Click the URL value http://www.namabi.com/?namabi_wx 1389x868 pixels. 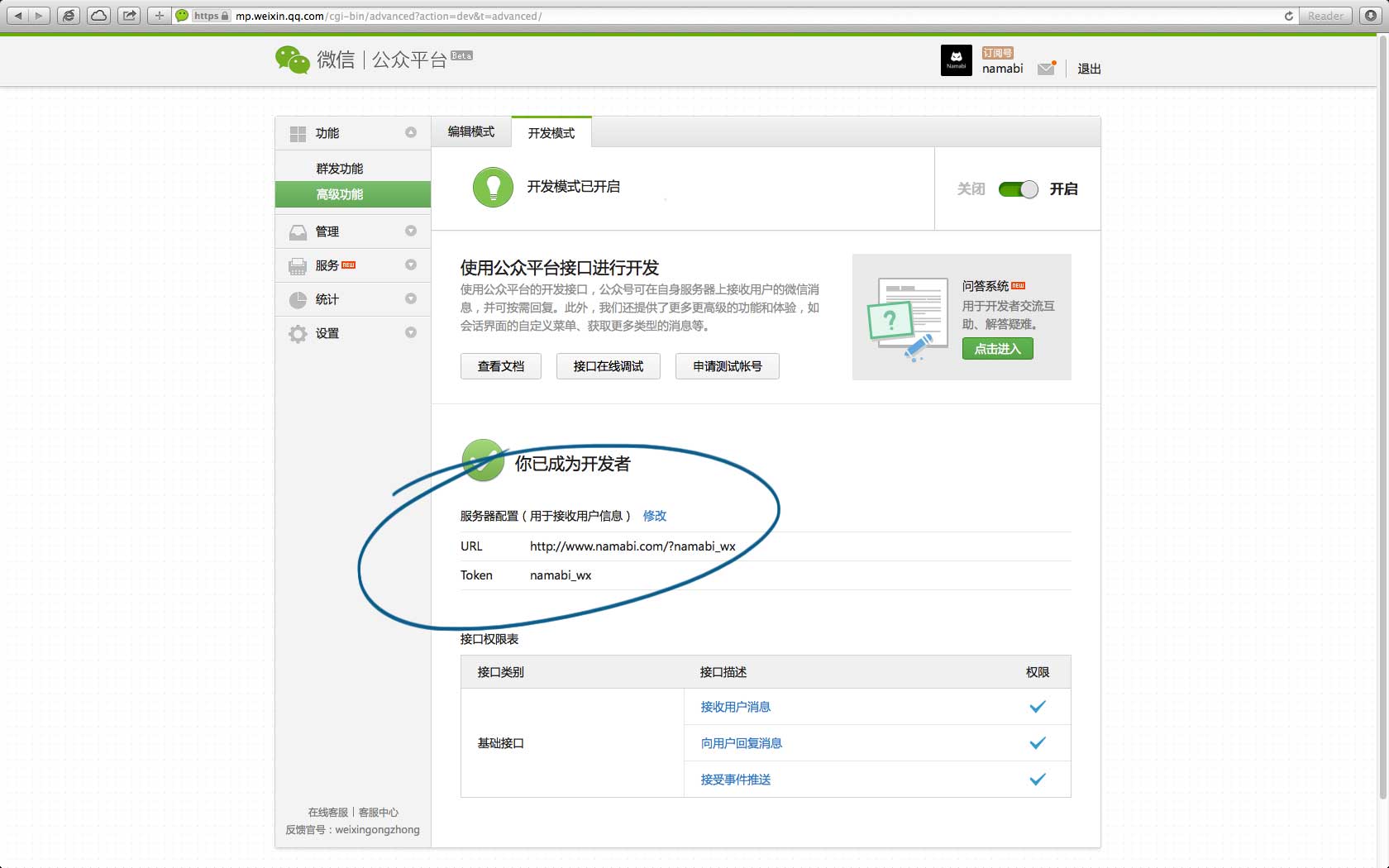coord(632,546)
